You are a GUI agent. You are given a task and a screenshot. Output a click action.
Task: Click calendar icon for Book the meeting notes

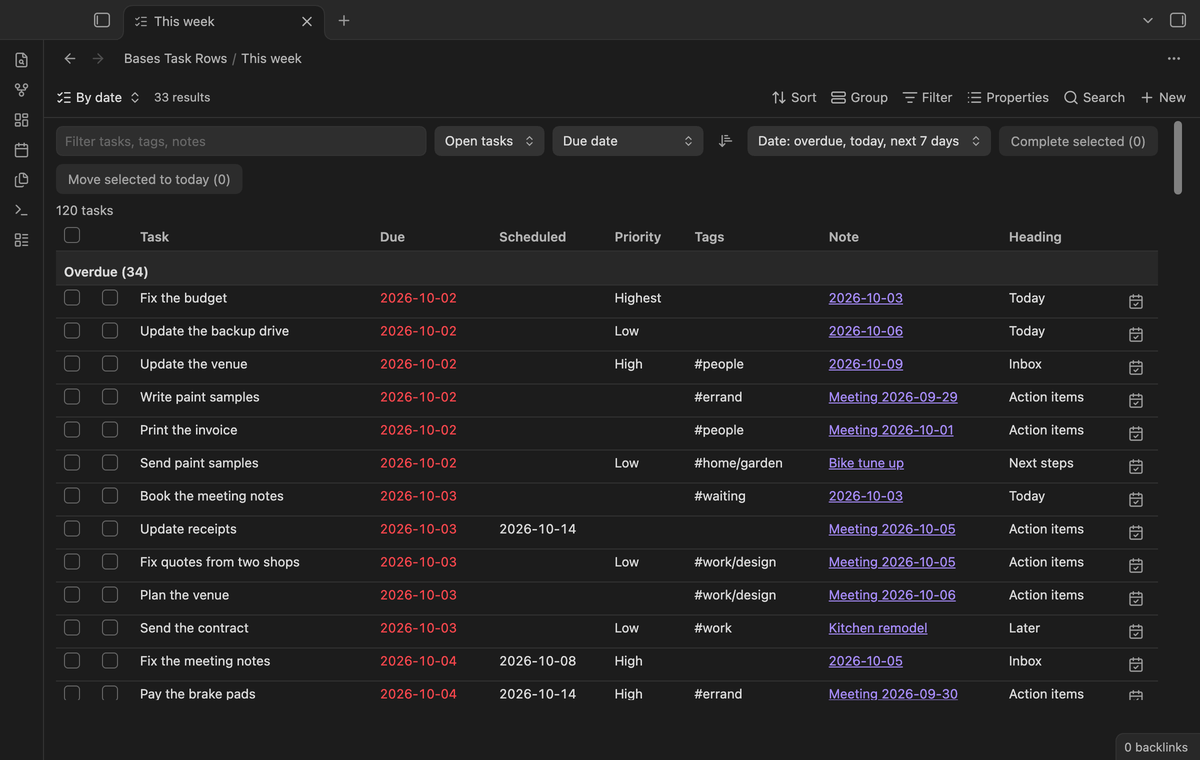(x=1136, y=499)
